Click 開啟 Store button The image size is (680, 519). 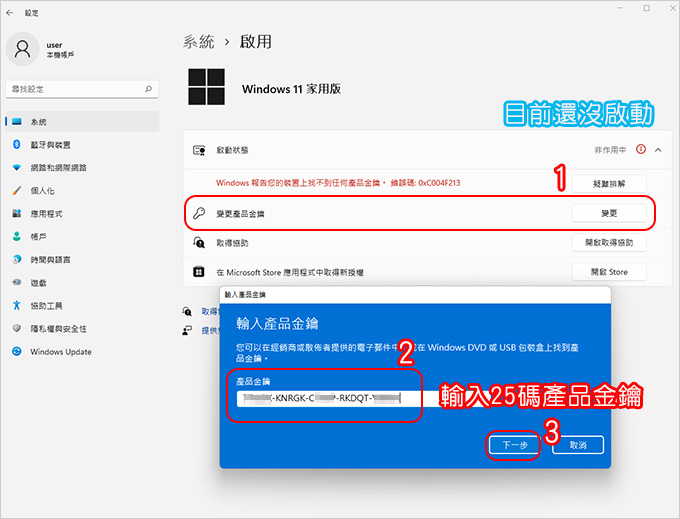click(x=609, y=272)
